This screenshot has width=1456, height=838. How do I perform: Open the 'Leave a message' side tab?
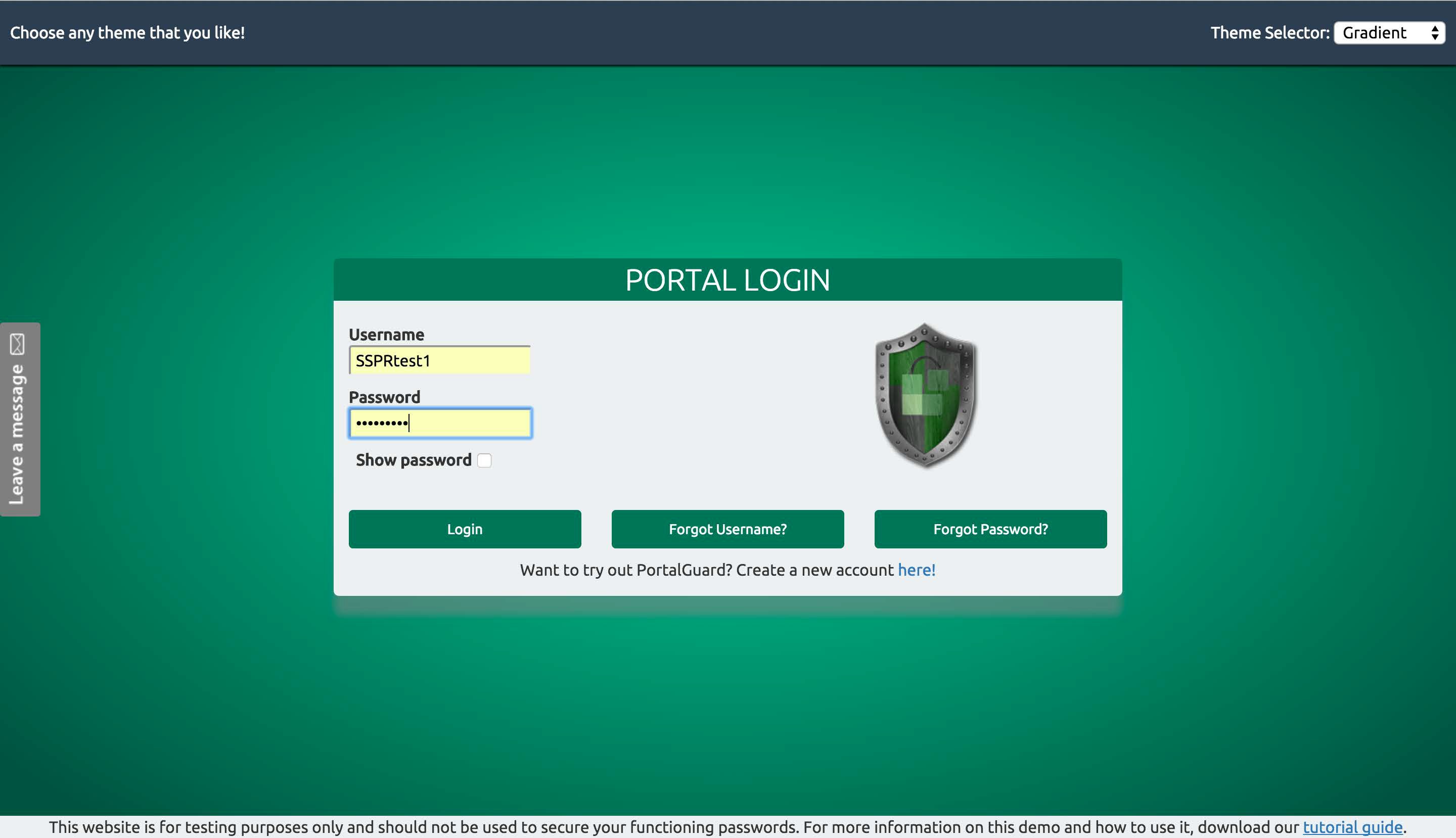coord(18,435)
